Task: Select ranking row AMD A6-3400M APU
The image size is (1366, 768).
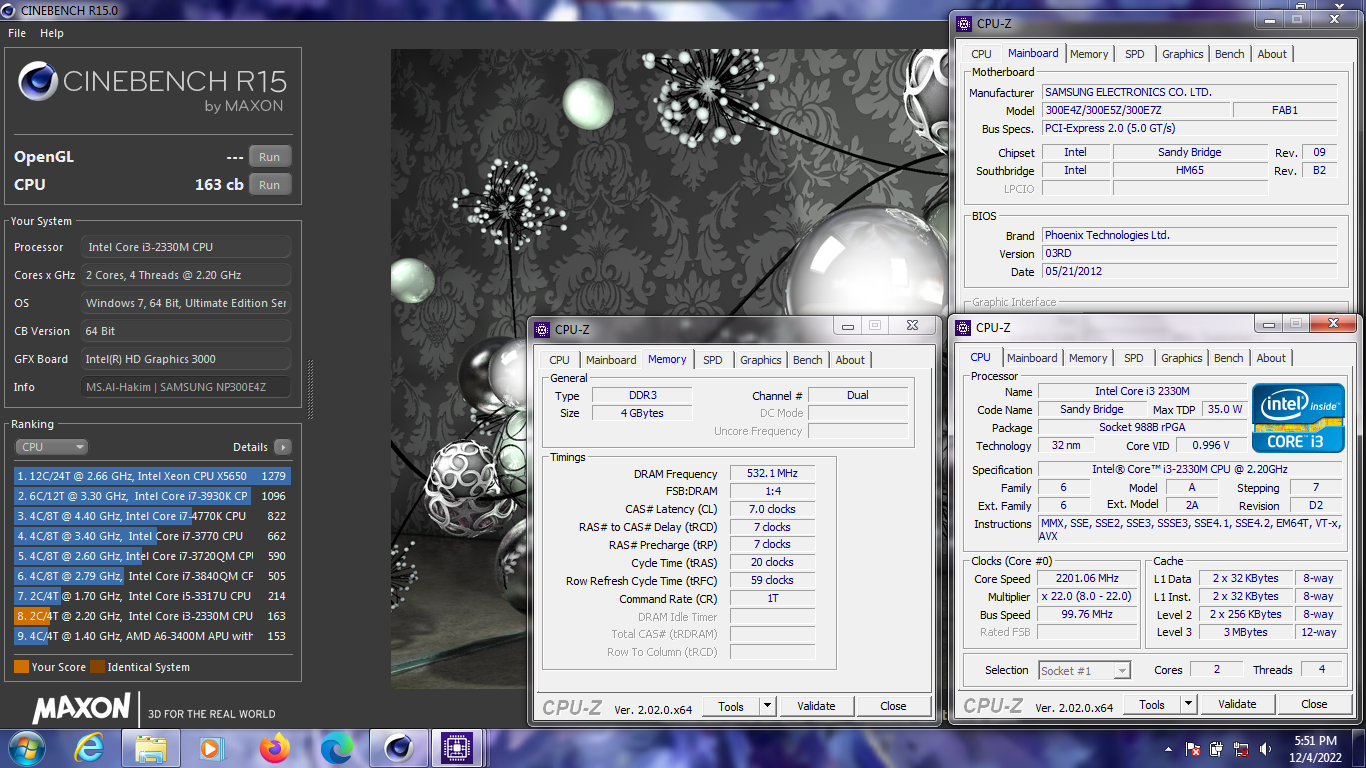Action: (151, 636)
